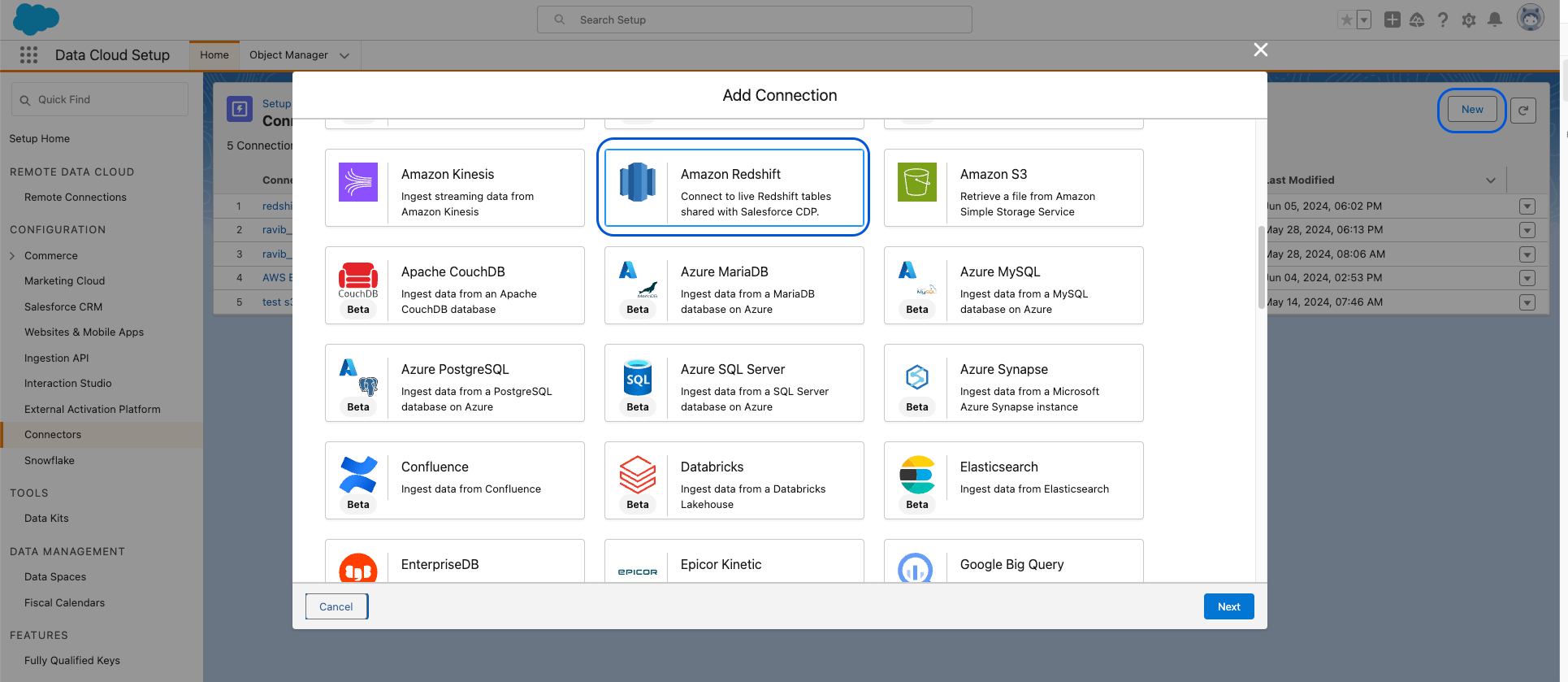Open row actions for May 28, 06:13 PM connection
The height and width of the screenshot is (682, 1568).
point(1527,230)
